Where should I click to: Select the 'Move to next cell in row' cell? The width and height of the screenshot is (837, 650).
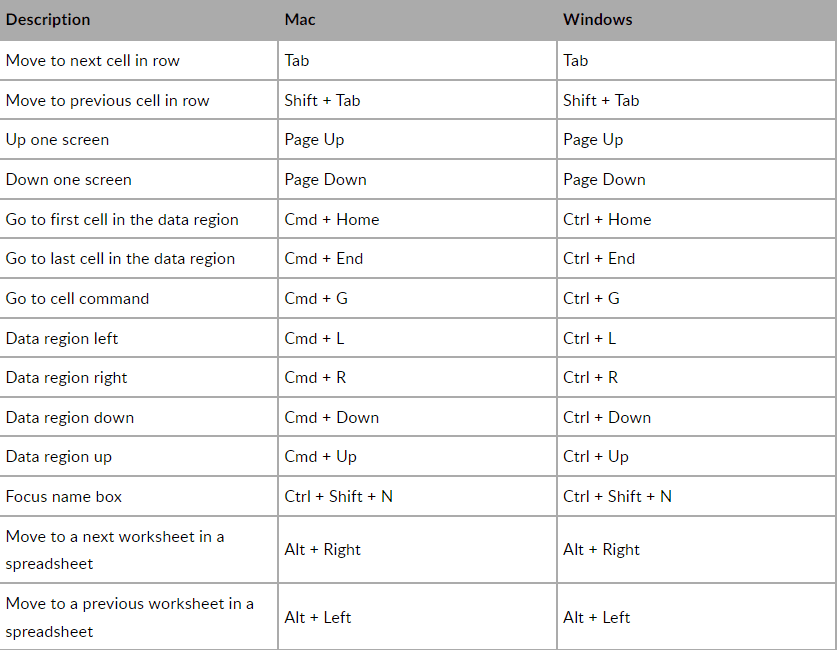93,60
